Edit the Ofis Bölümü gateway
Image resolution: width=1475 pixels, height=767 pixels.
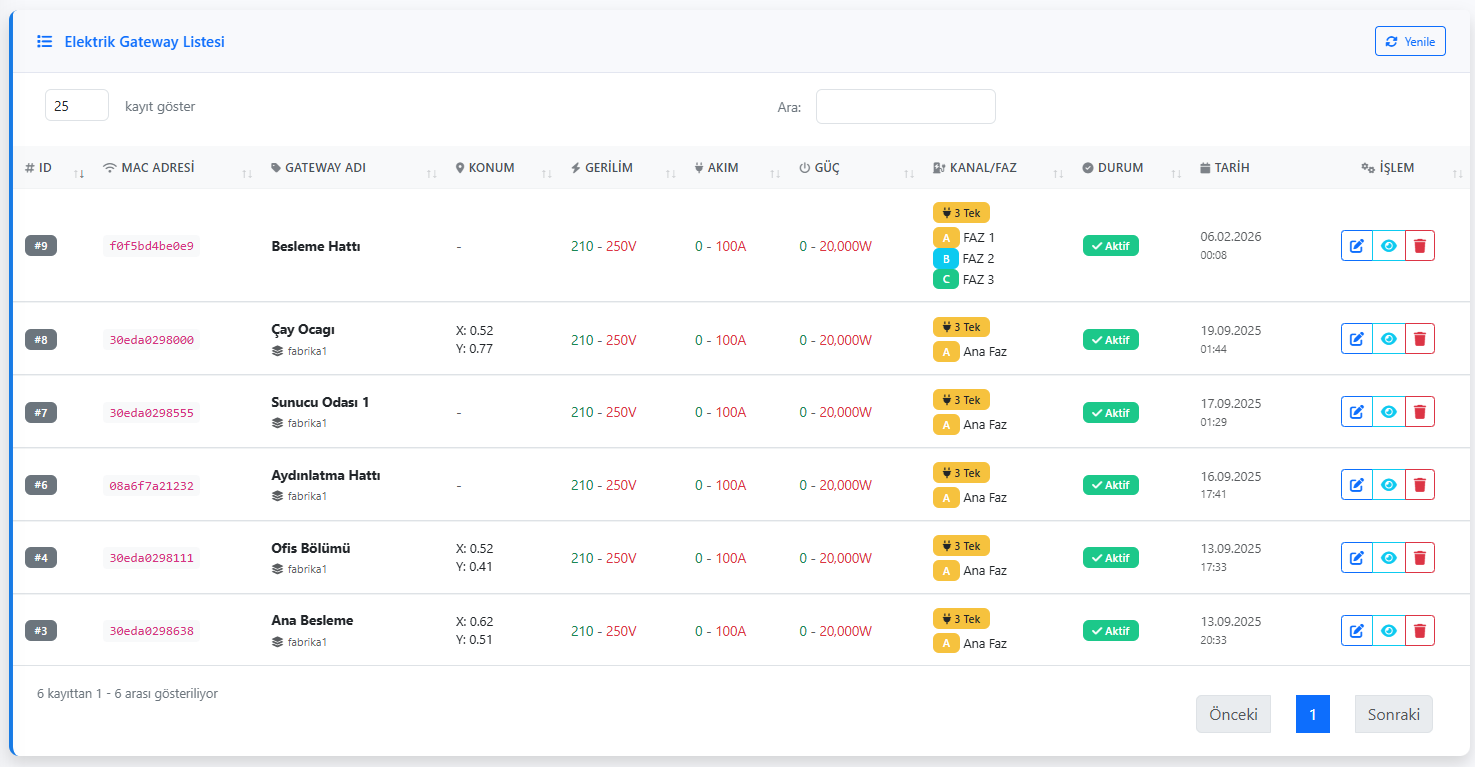[1357, 558]
